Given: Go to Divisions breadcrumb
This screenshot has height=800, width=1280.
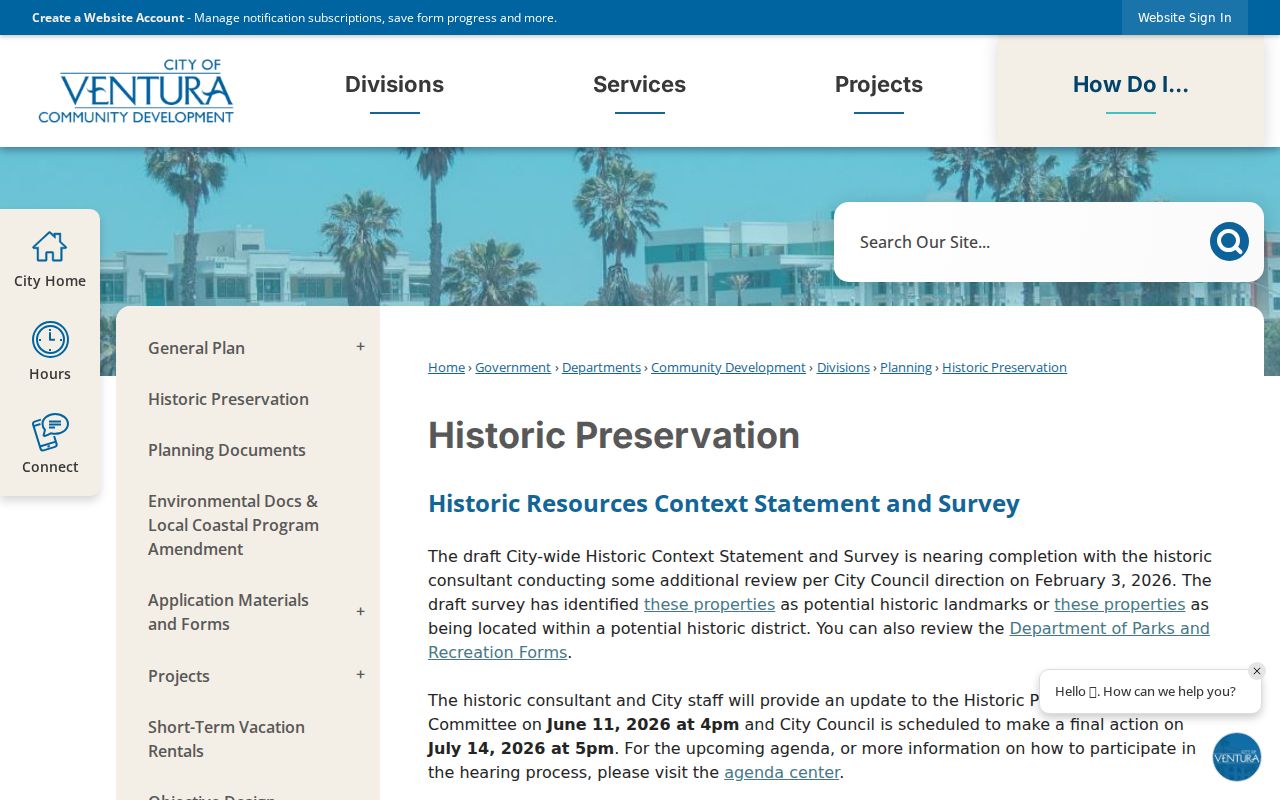Looking at the screenshot, I should (x=843, y=367).
